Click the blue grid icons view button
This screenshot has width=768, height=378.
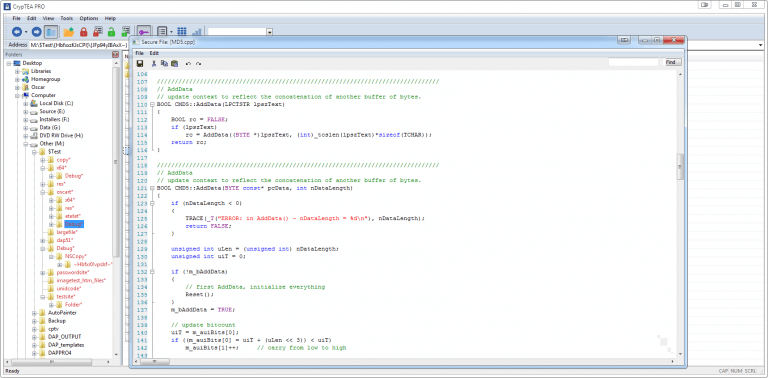tap(182, 32)
